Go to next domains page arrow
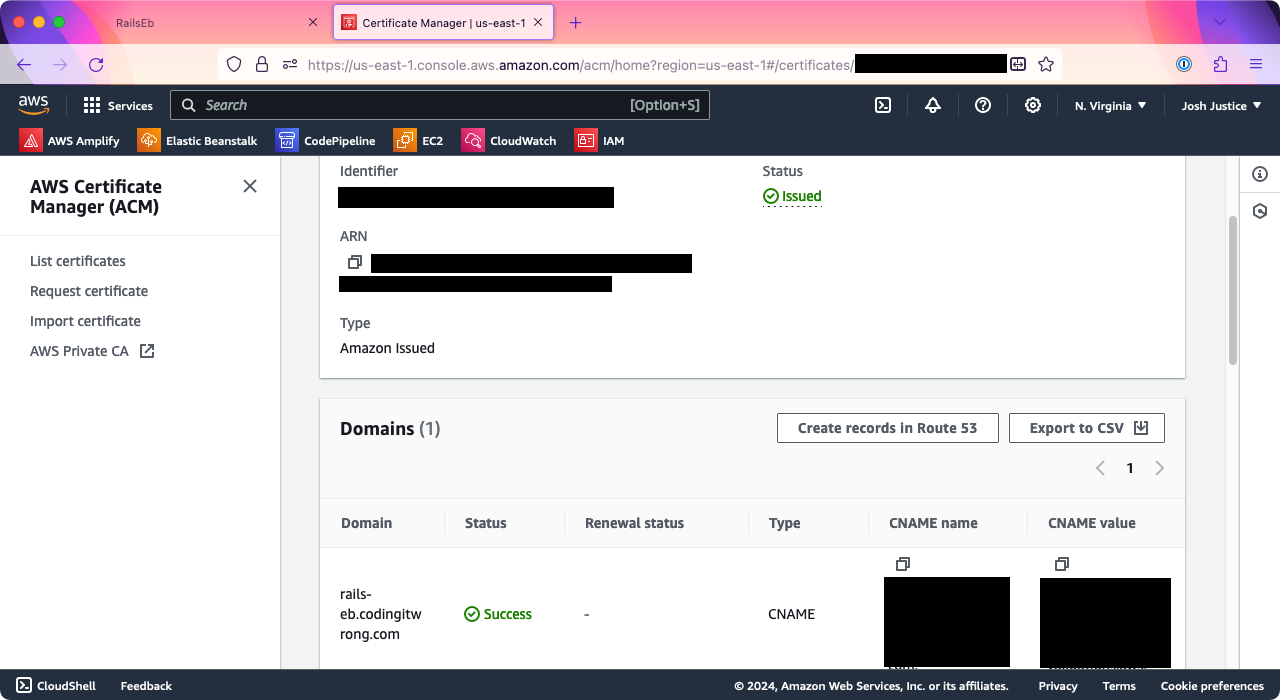 pos(1160,468)
